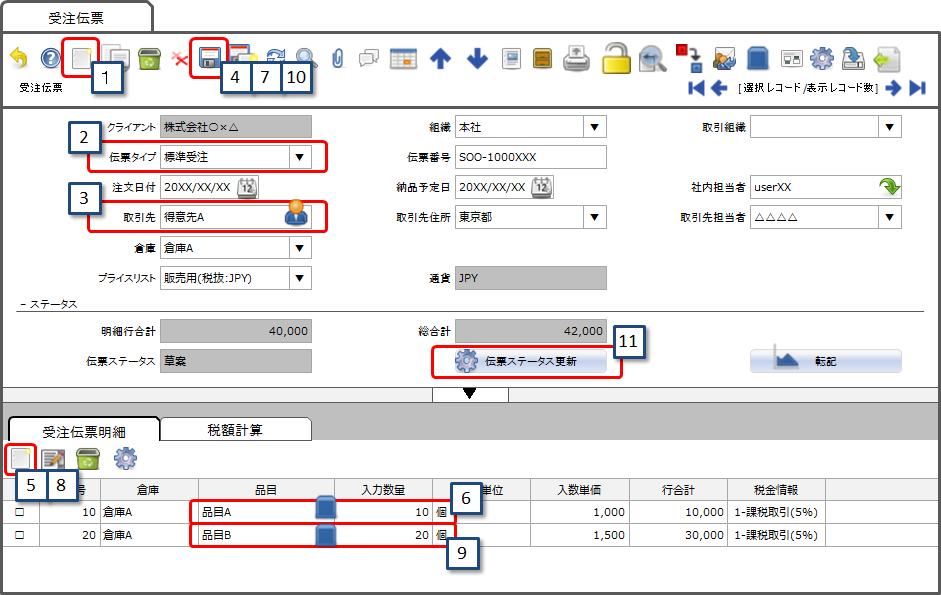Viewport: 941px width, 595px height.
Task: Copy the record with the duplicate icon
Action: (116, 58)
